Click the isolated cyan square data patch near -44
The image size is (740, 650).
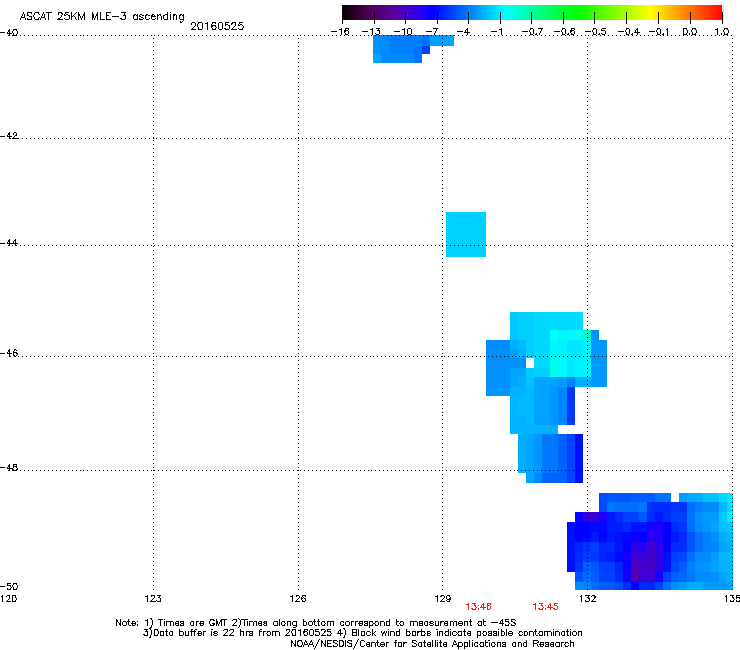coord(466,235)
